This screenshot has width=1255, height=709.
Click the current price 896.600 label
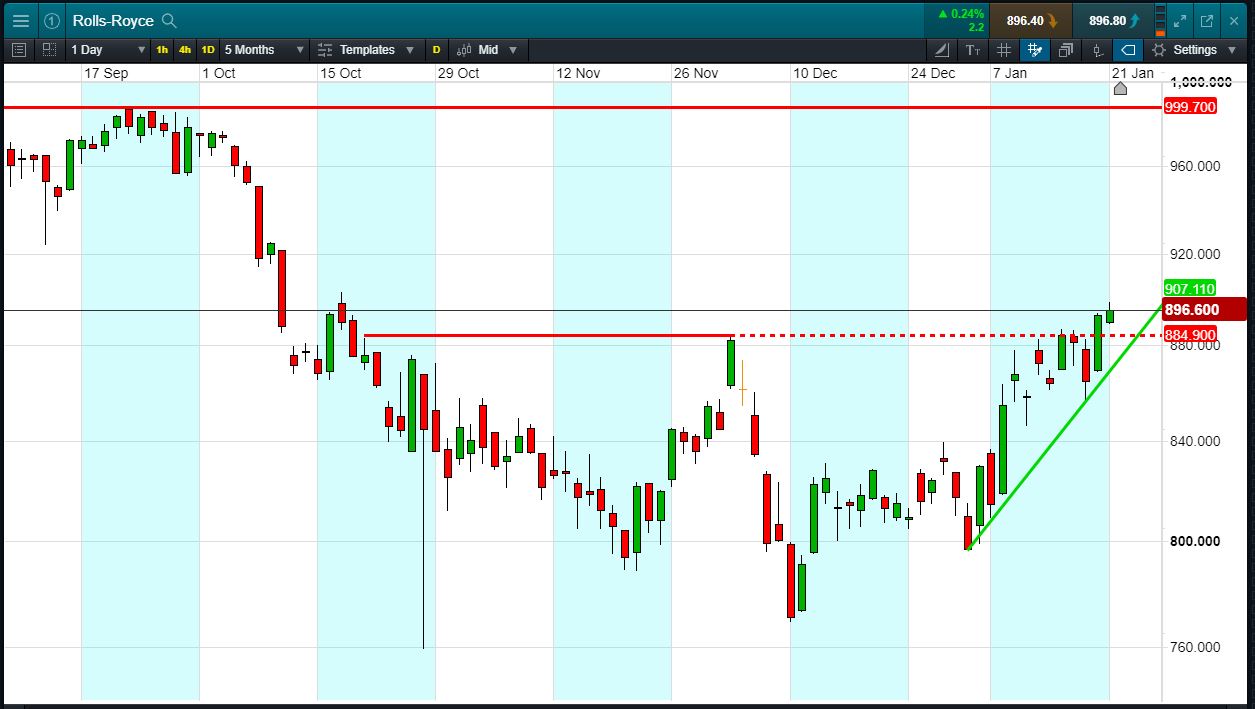point(1204,310)
